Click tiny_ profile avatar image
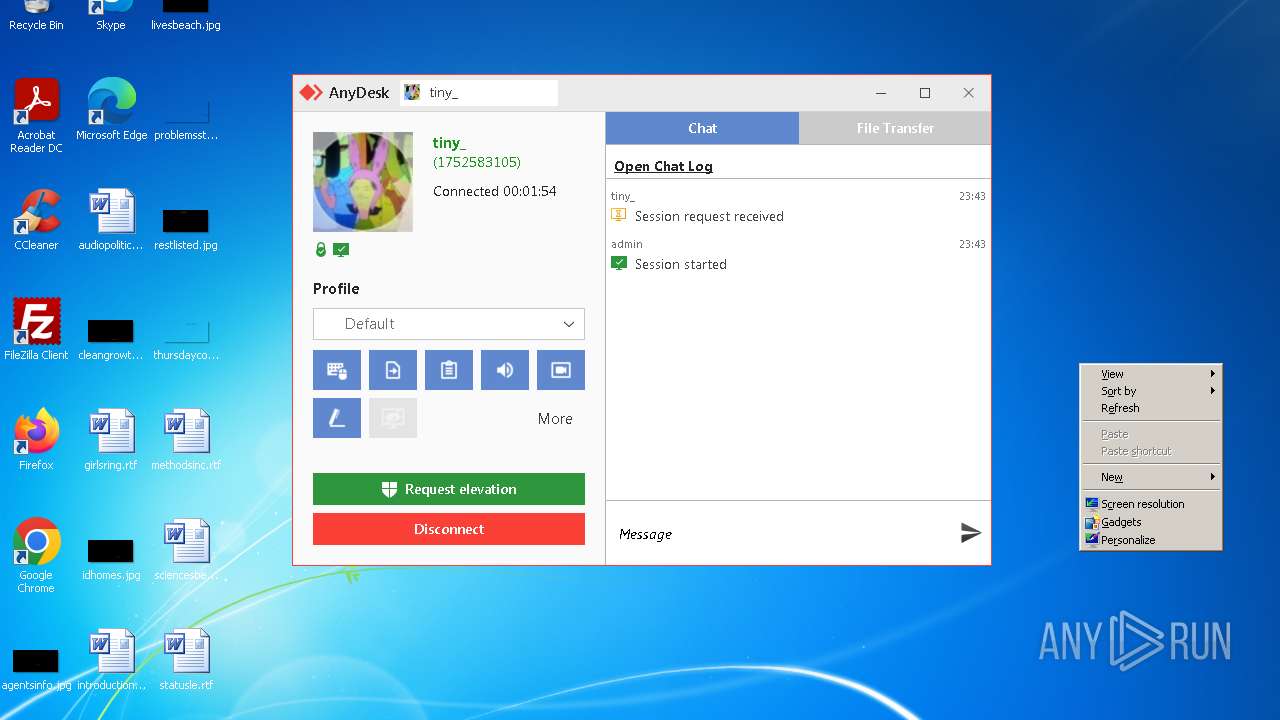 click(363, 182)
